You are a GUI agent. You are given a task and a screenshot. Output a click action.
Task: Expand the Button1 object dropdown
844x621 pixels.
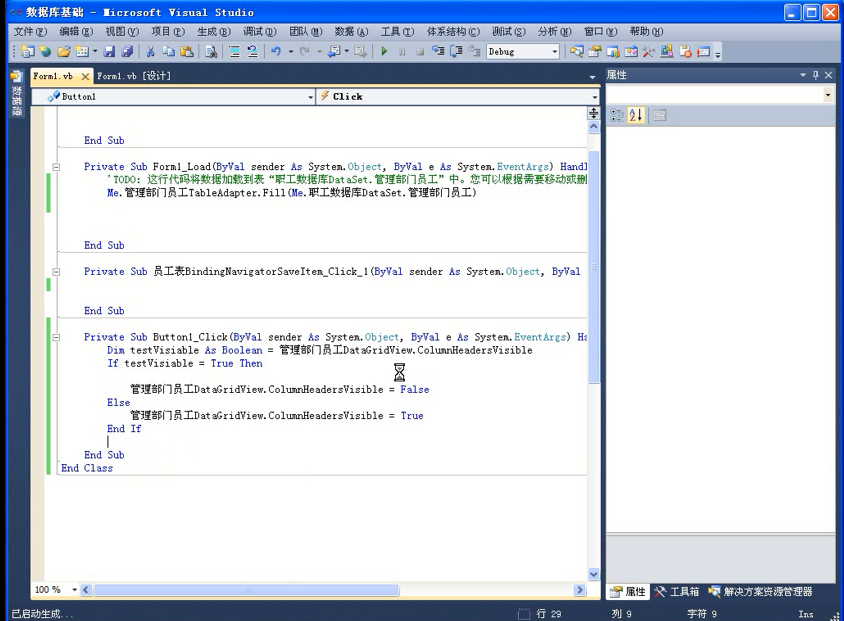tap(310, 97)
